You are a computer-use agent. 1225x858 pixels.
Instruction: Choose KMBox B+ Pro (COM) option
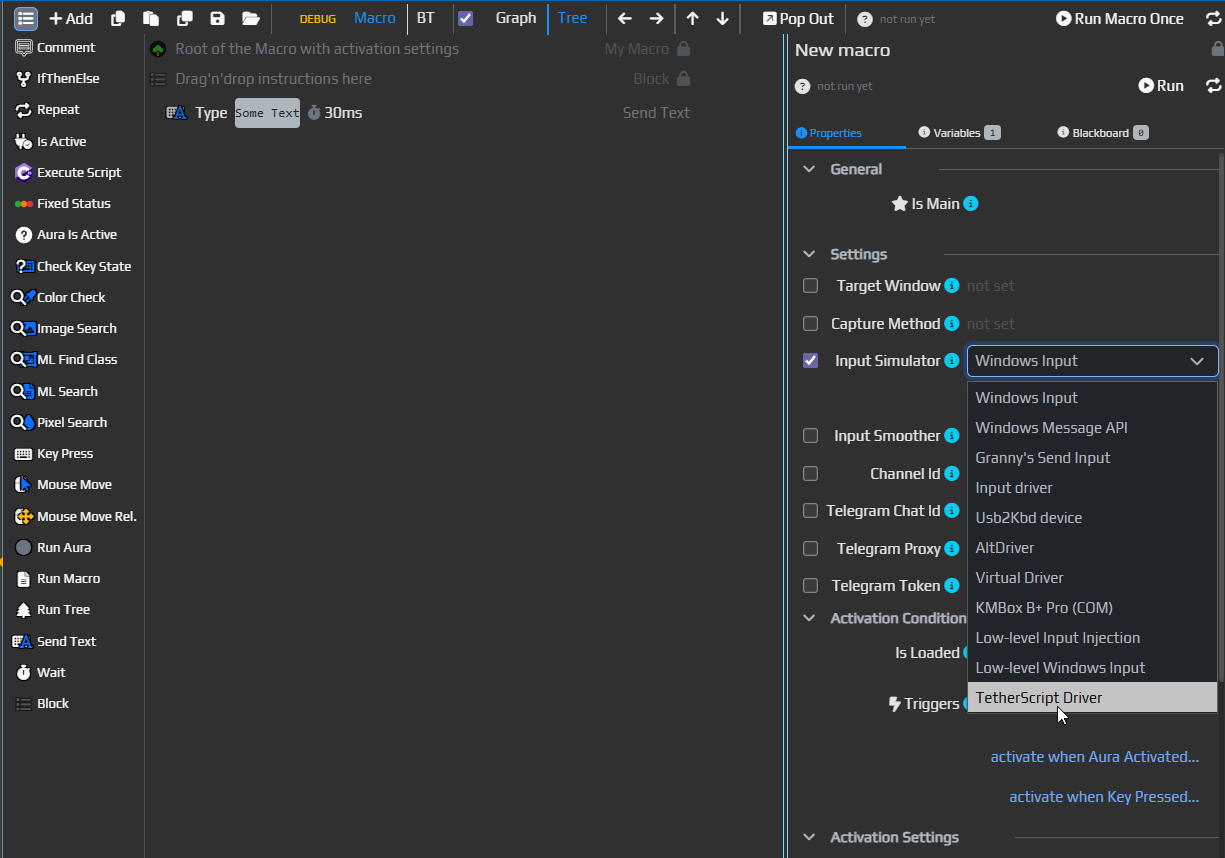1092,608
